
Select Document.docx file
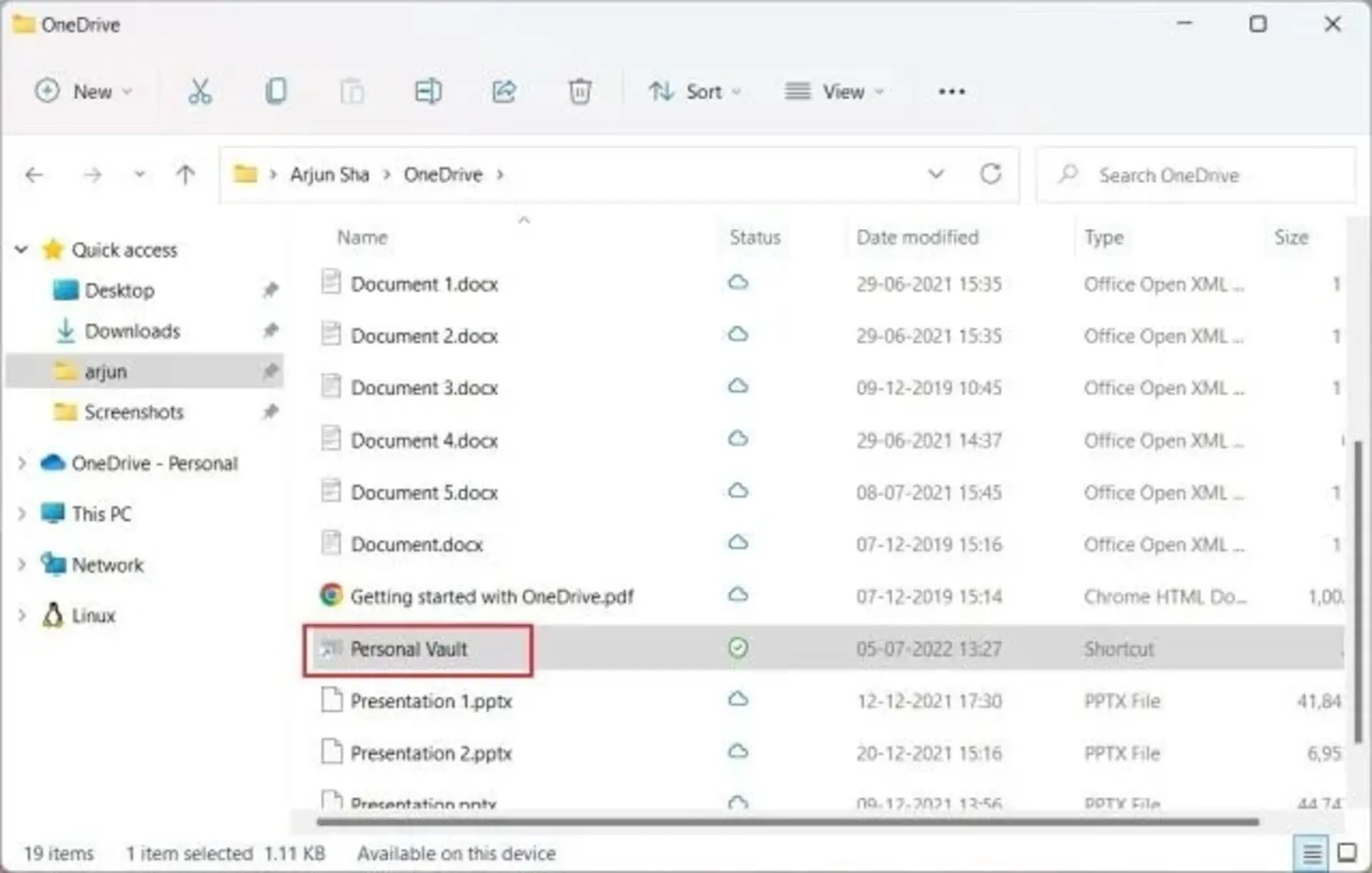coord(417,544)
